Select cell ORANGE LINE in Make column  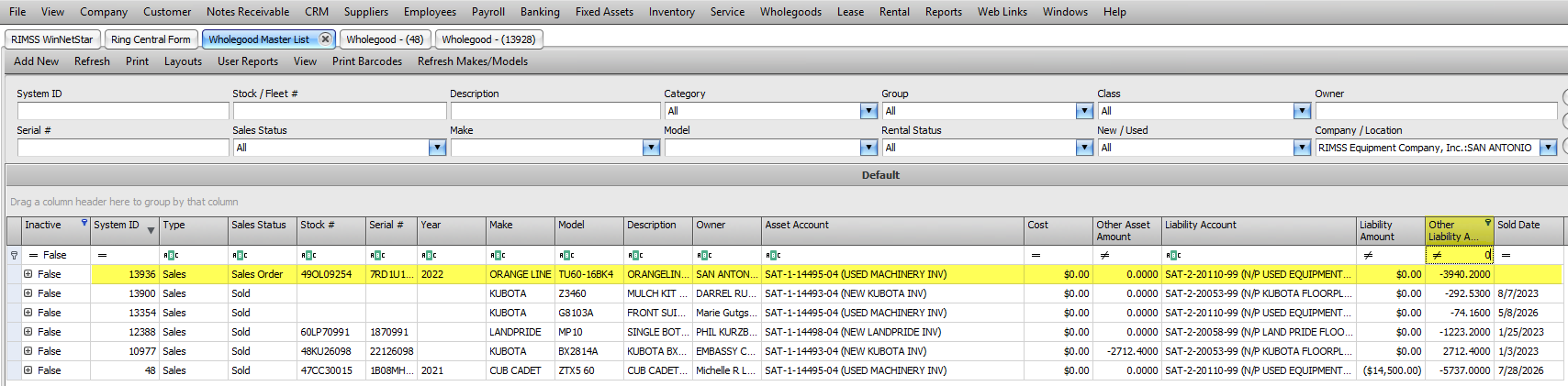tap(521, 274)
